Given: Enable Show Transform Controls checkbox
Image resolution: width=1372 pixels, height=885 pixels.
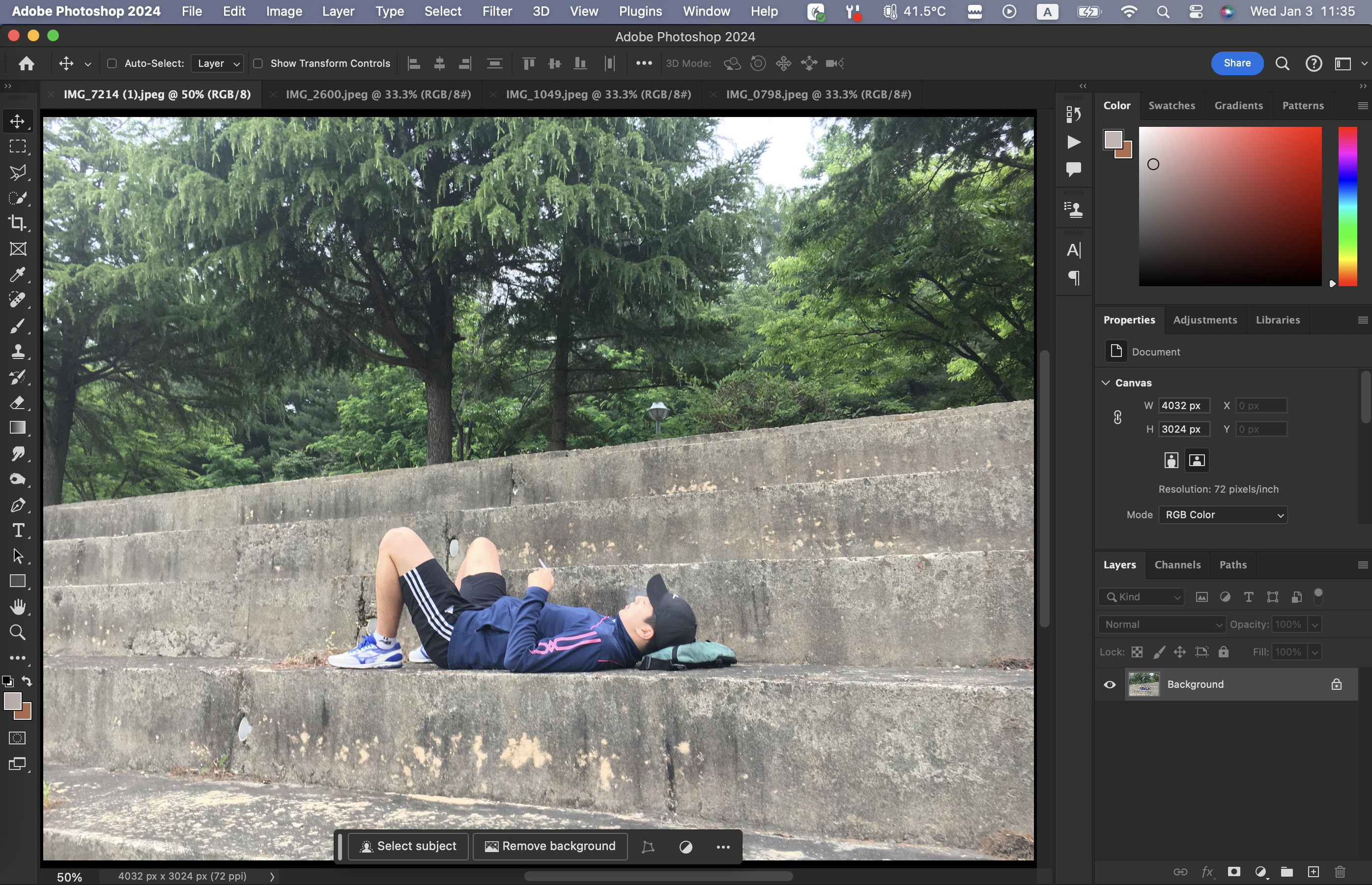Looking at the screenshot, I should coord(258,63).
